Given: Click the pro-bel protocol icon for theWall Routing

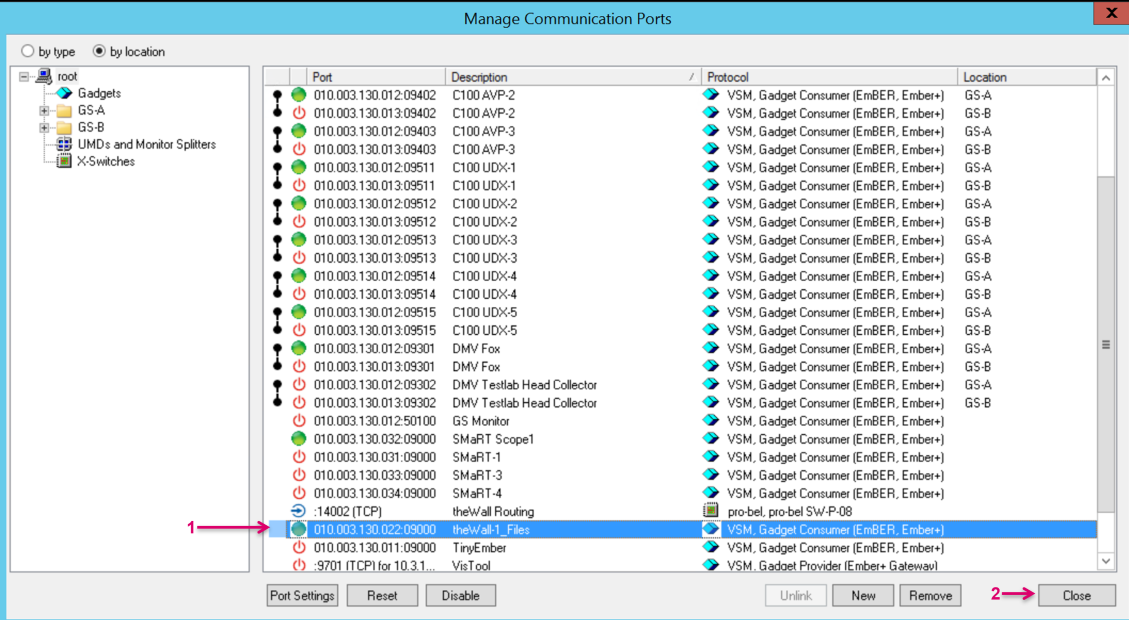Looking at the screenshot, I should (711, 511).
